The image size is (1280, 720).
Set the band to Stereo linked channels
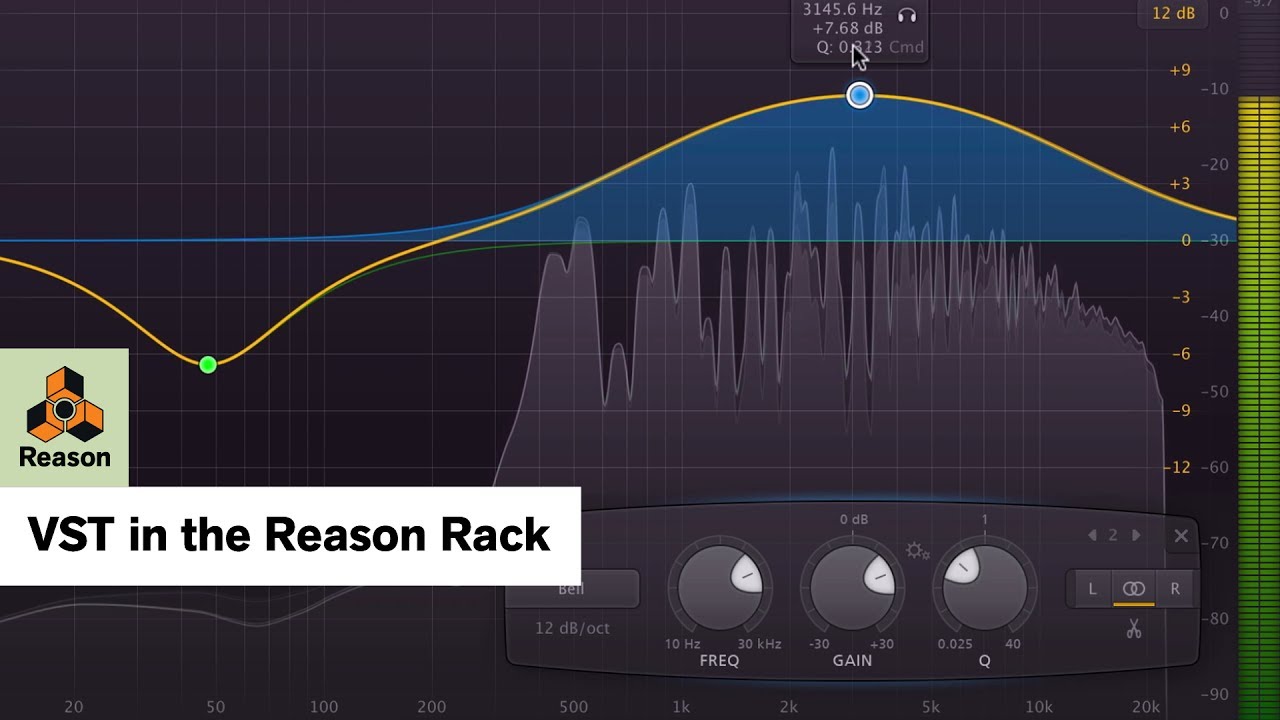pyautogui.click(x=1133, y=589)
